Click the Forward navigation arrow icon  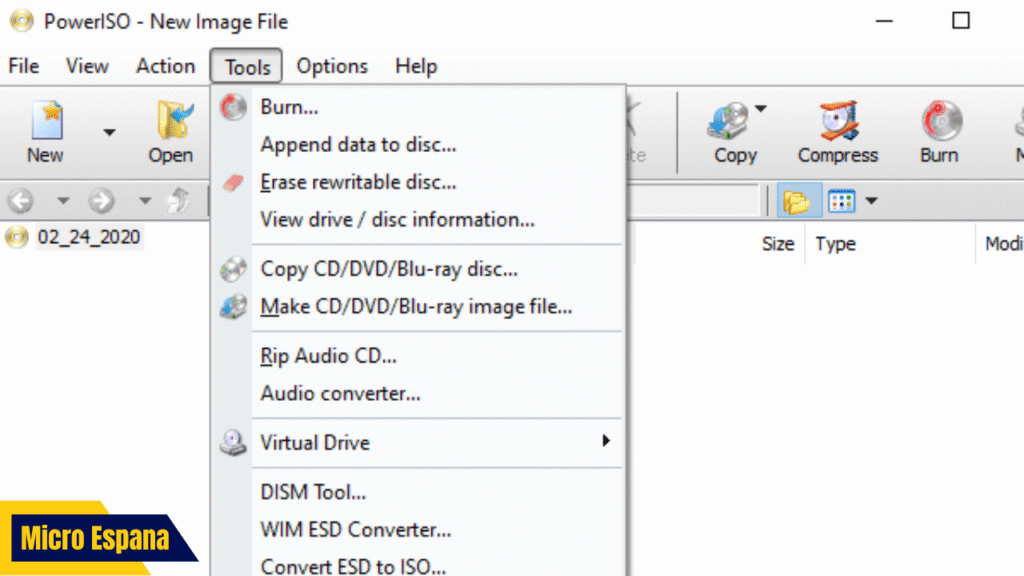pos(101,201)
